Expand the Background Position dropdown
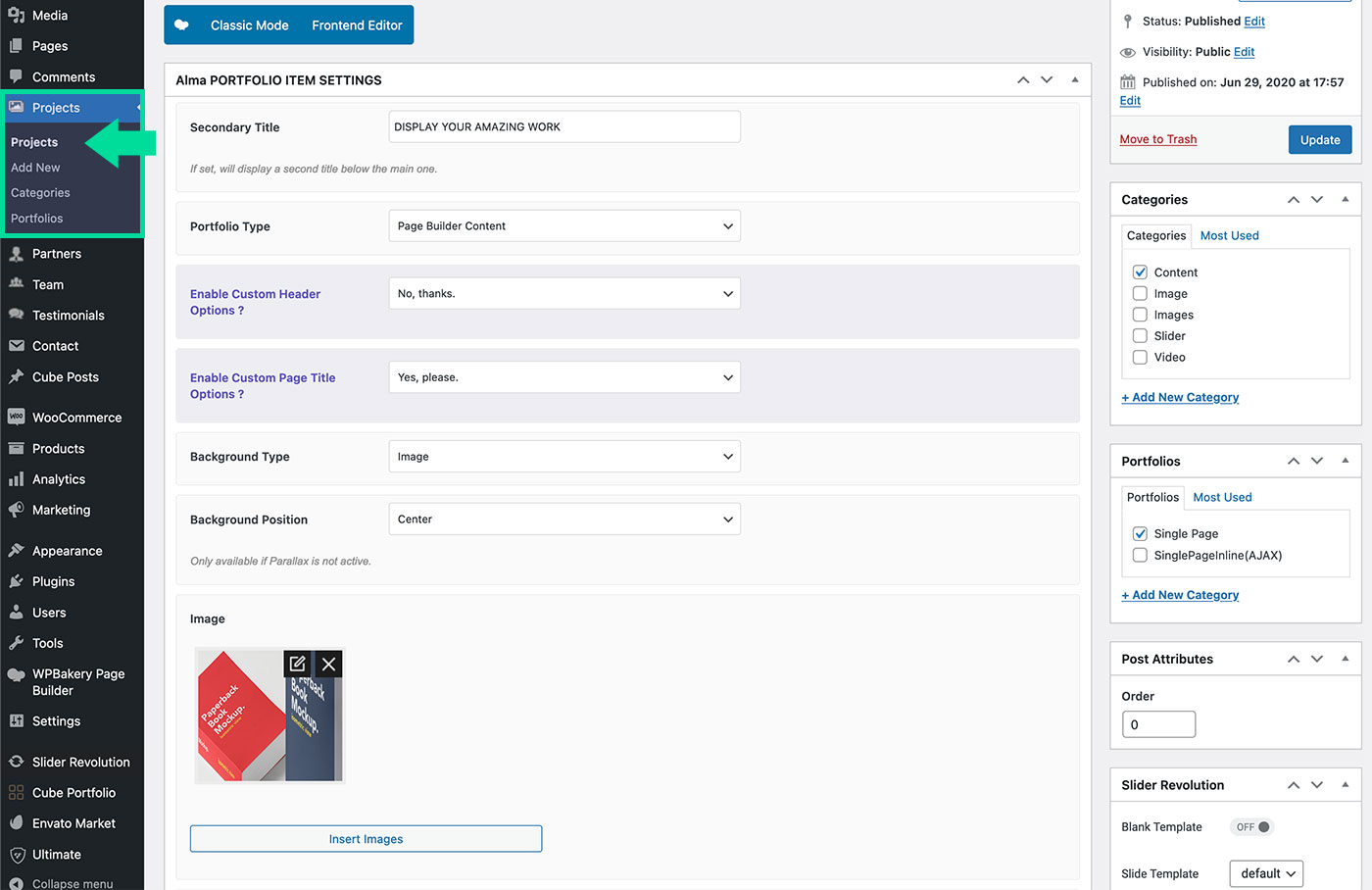 coord(564,519)
